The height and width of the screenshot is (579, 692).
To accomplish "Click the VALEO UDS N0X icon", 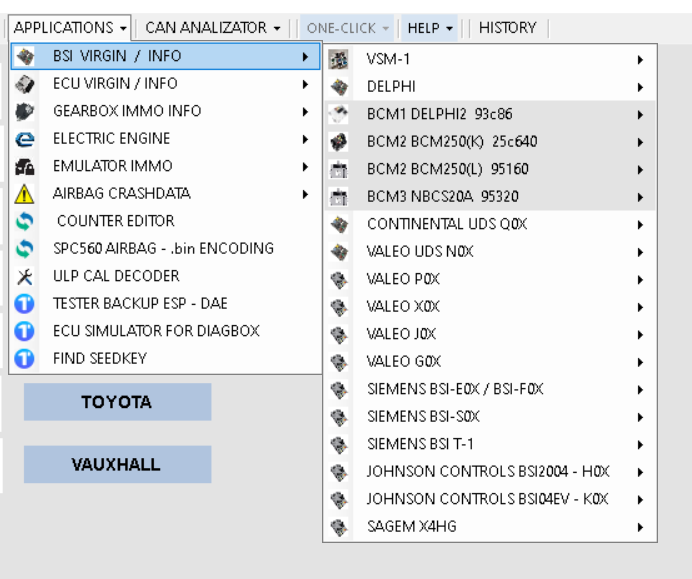I will 338,252.
